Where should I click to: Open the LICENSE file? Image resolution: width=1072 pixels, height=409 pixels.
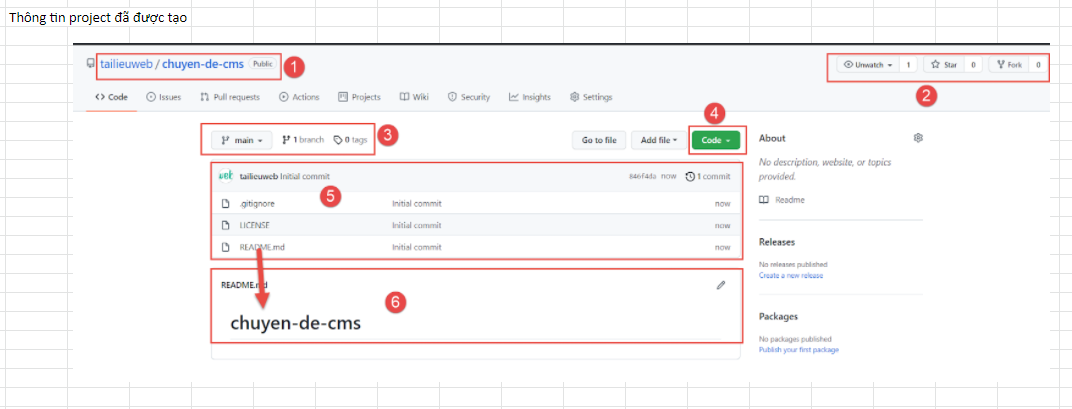pos(254,225)
